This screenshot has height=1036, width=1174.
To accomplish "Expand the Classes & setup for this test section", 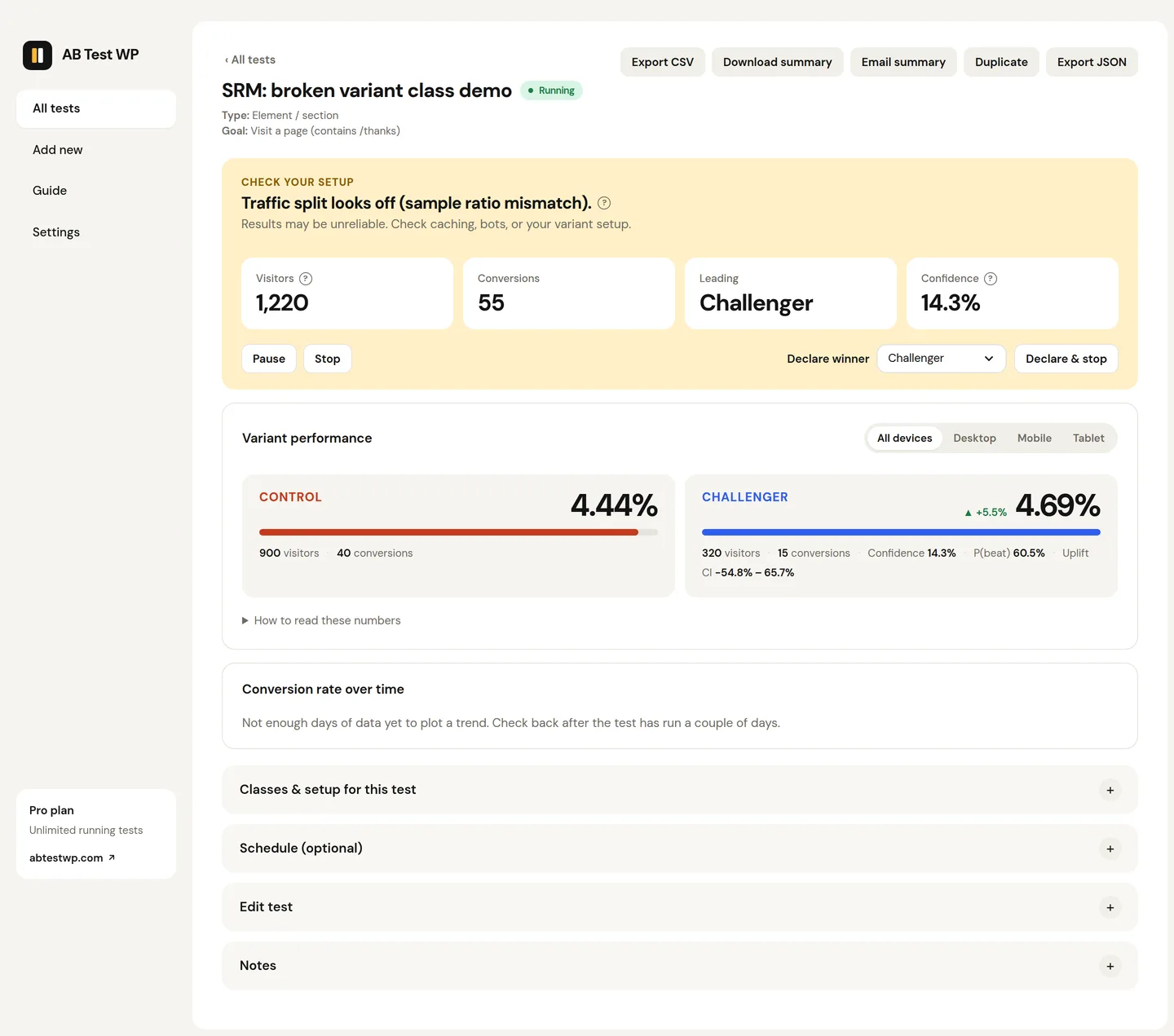I will click(x=679, y=790).
